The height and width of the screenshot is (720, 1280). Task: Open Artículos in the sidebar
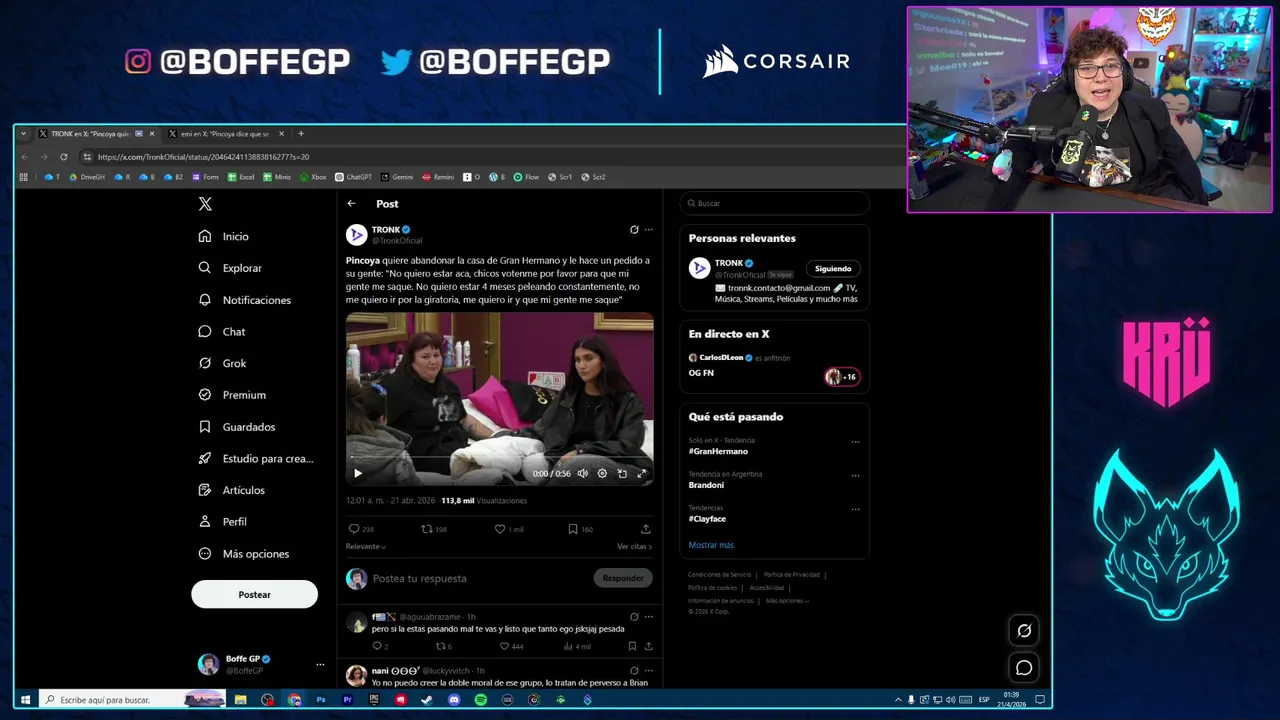pos(231,490)
